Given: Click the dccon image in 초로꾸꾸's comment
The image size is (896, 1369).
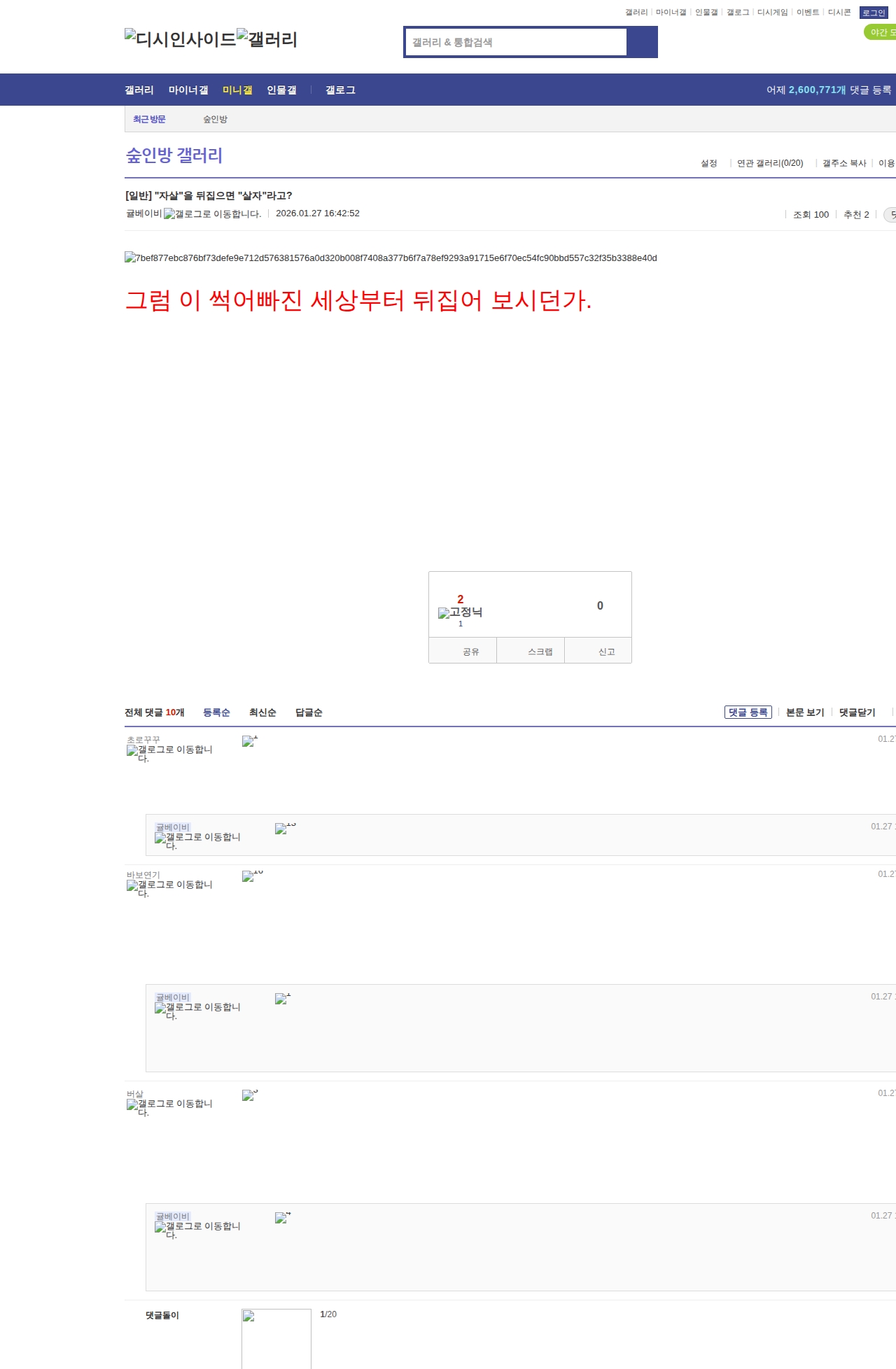Looking at the screenshot, I should [250, 741].
